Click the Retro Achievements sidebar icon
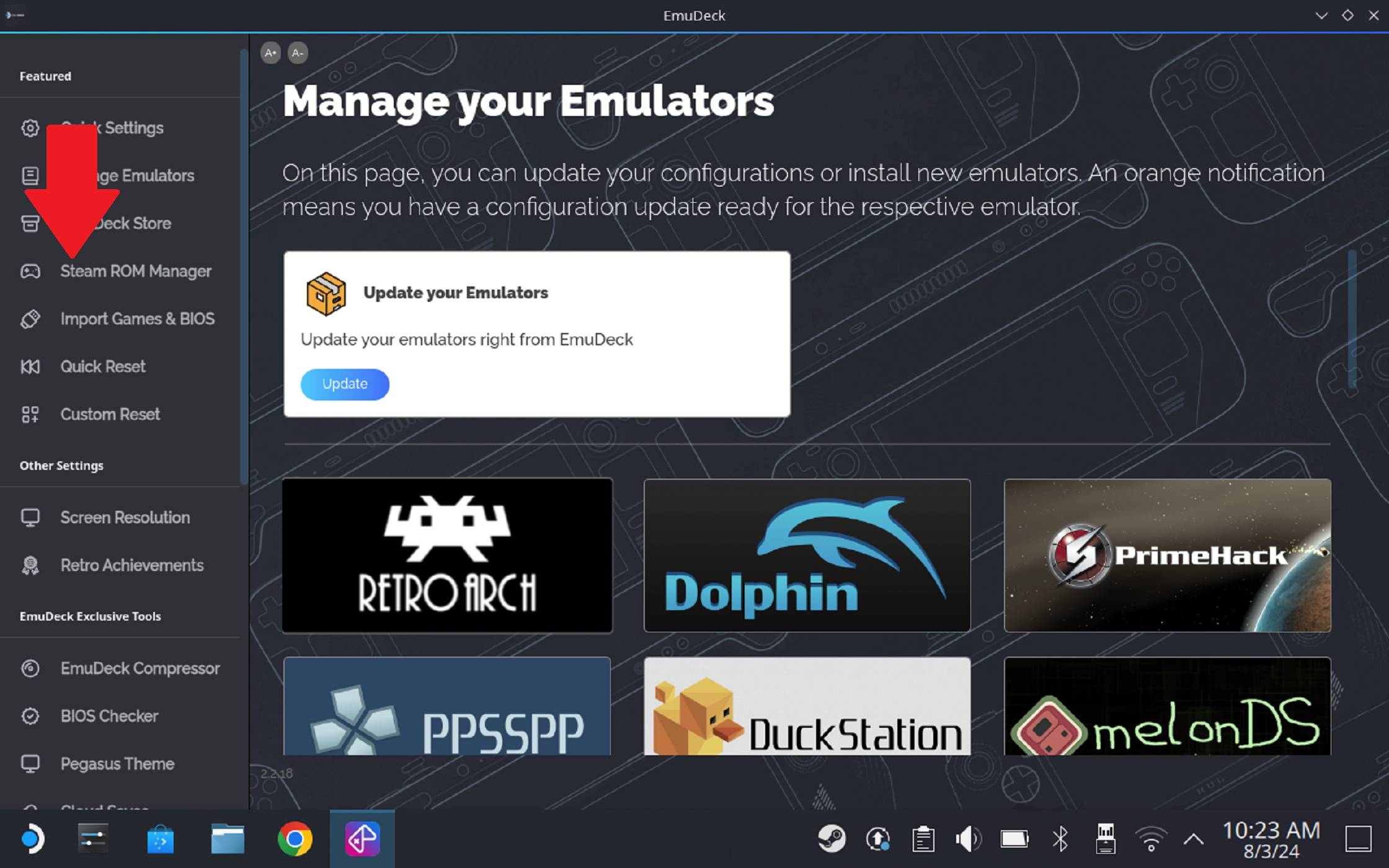Viewport: 1389px width, 868px height. [x=31, y=565]
